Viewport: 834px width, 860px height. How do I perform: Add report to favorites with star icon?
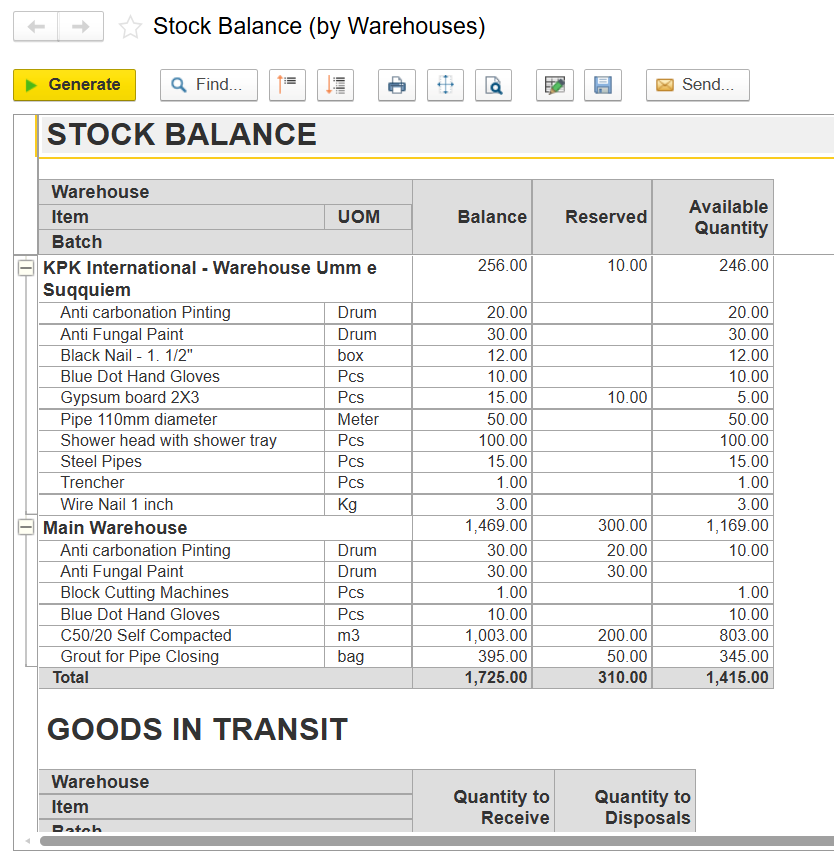pos(130,27)
